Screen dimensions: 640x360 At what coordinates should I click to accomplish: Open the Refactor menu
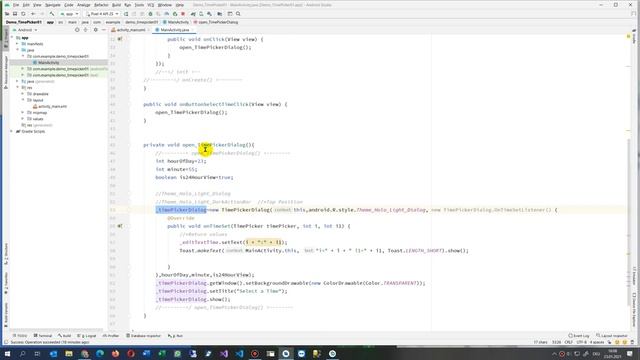pyautogui.click(x=101, y=5)
